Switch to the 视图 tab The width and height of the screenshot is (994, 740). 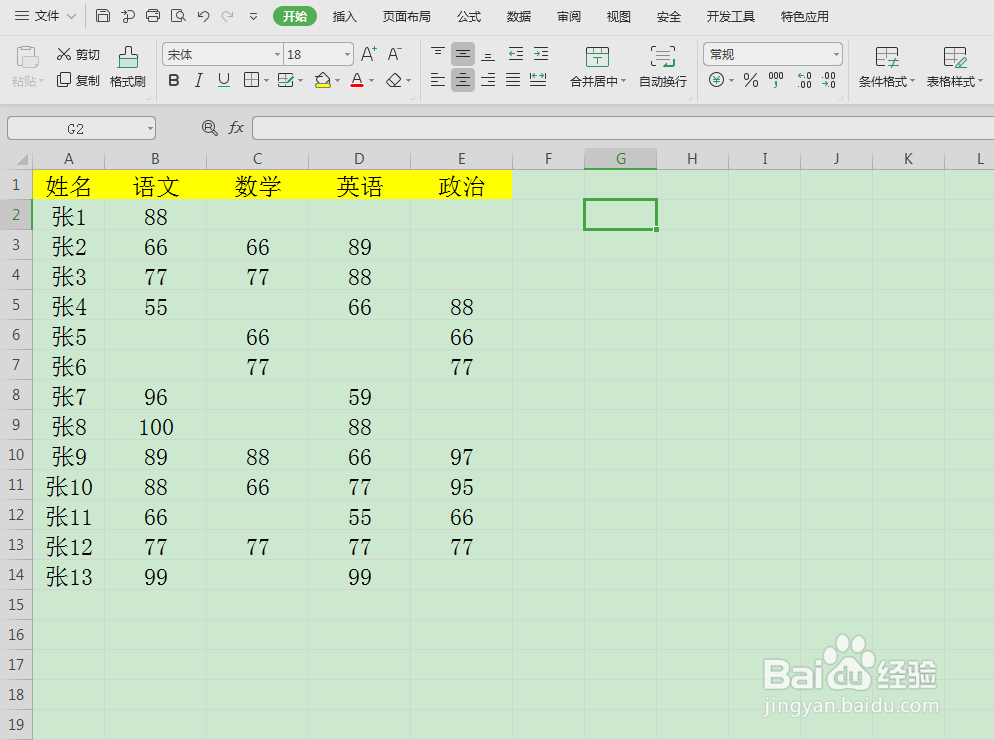(x=619, y=16)
